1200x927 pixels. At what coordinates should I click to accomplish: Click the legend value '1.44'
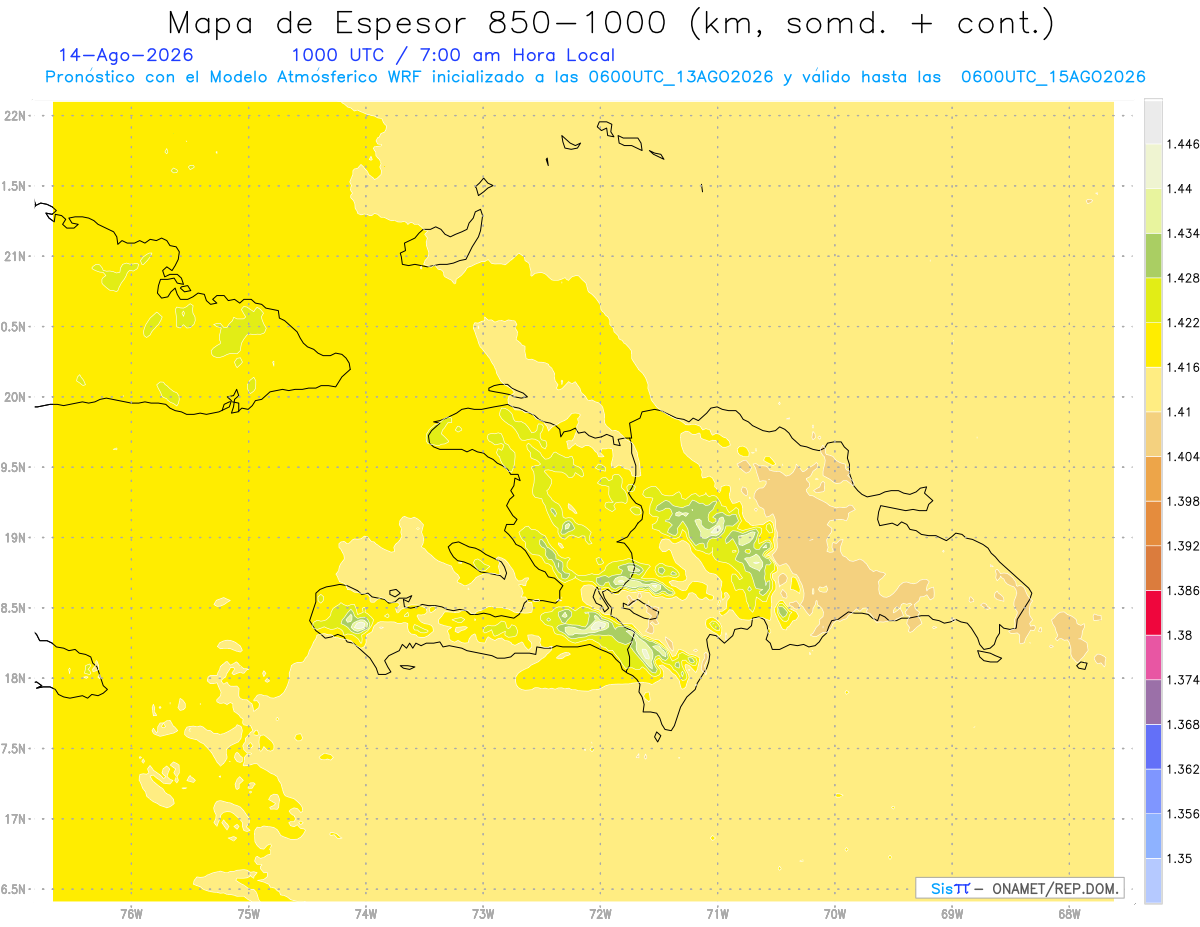1179,189
